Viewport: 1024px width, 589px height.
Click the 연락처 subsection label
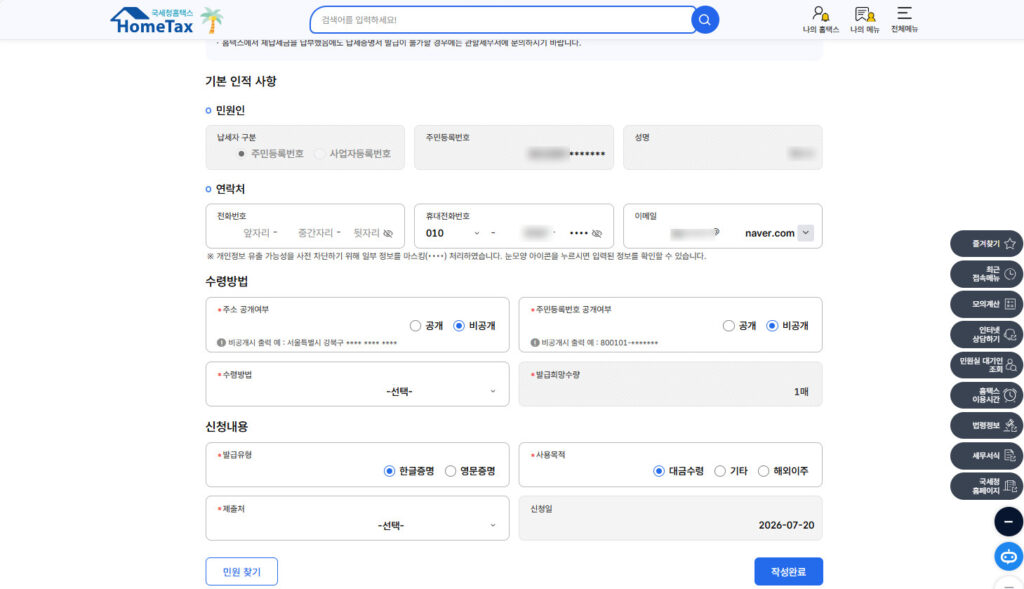click(x=230, y=189)
